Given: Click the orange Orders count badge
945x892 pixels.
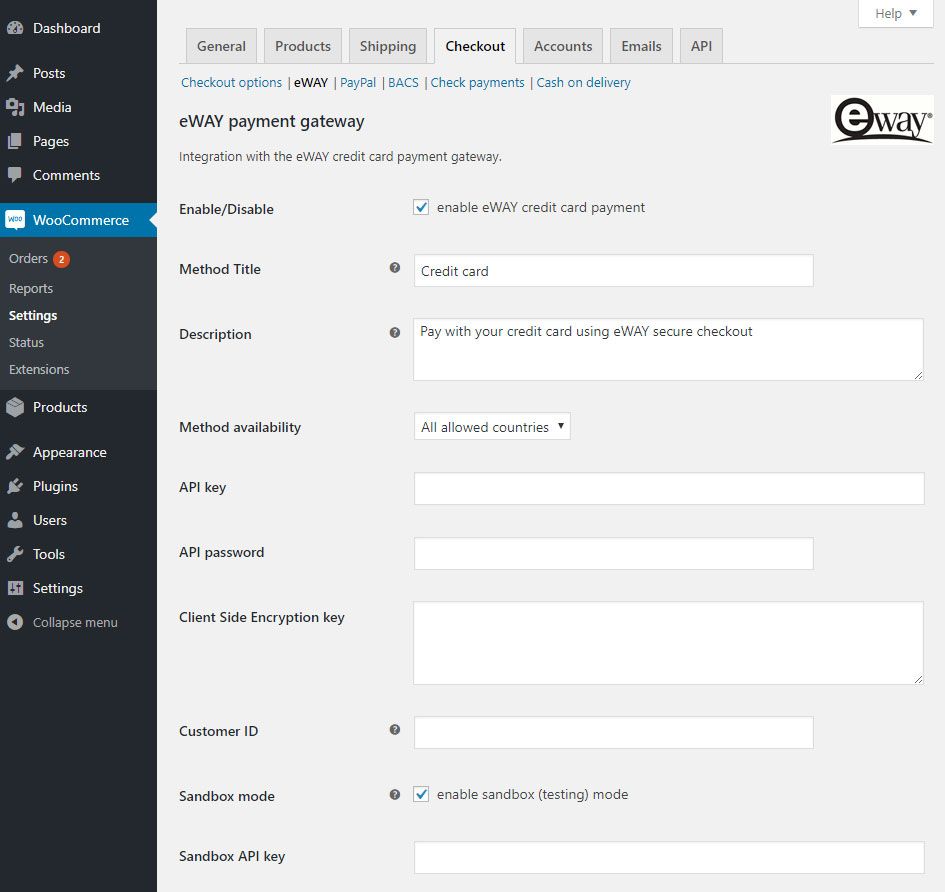Looking at the screenshot, I should (x=61, y=259).
